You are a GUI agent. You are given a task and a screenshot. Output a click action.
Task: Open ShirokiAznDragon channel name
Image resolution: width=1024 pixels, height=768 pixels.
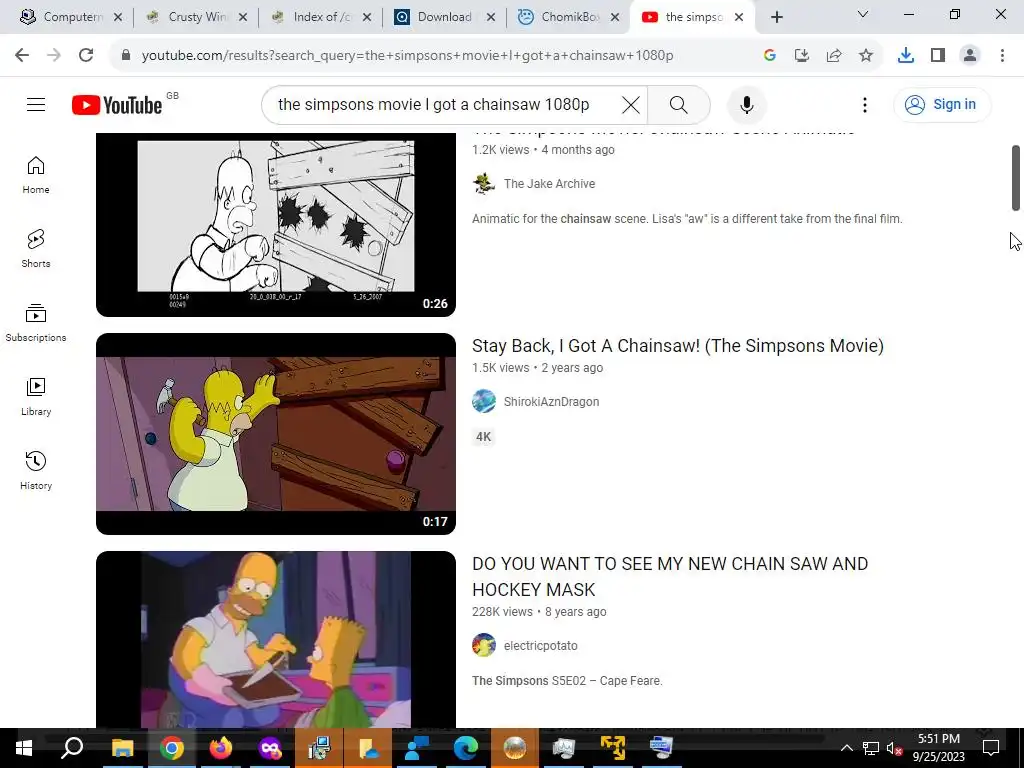point(551,402)
